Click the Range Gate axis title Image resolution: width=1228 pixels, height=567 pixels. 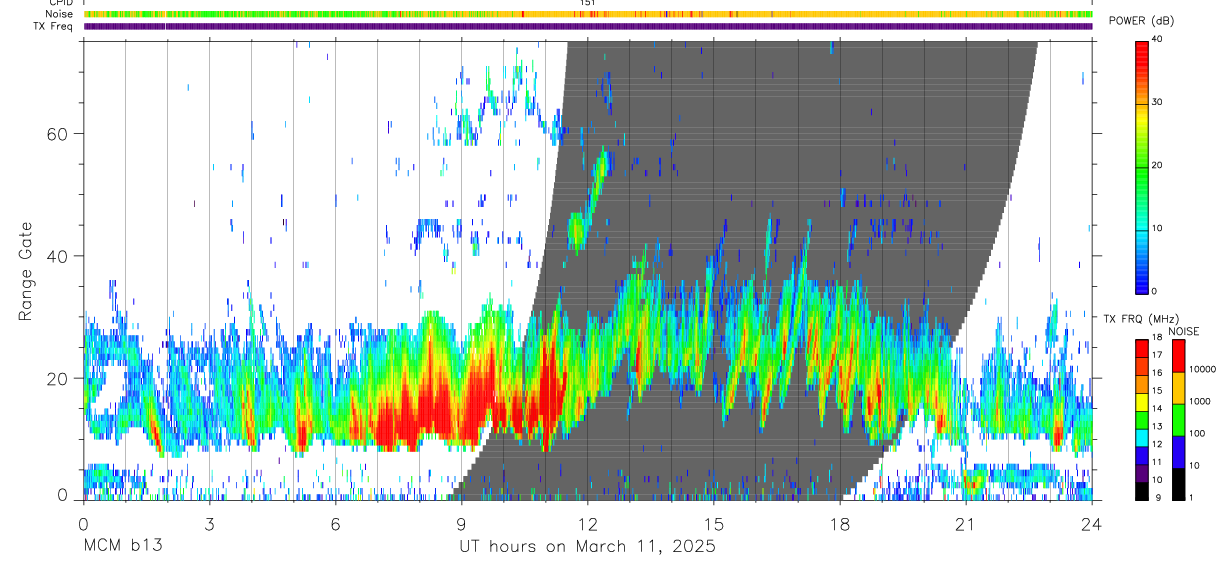tap(25, 271)
